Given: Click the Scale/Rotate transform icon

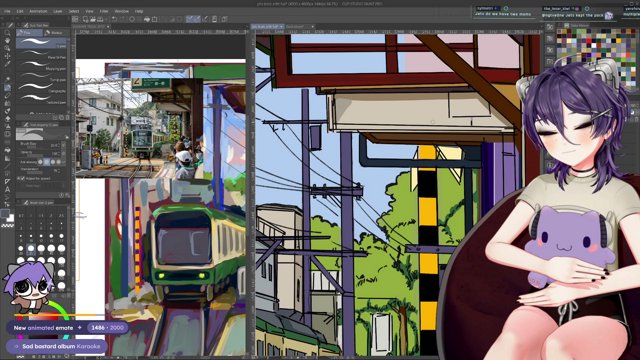Looking at the screenshot, I should pos(154,19).
